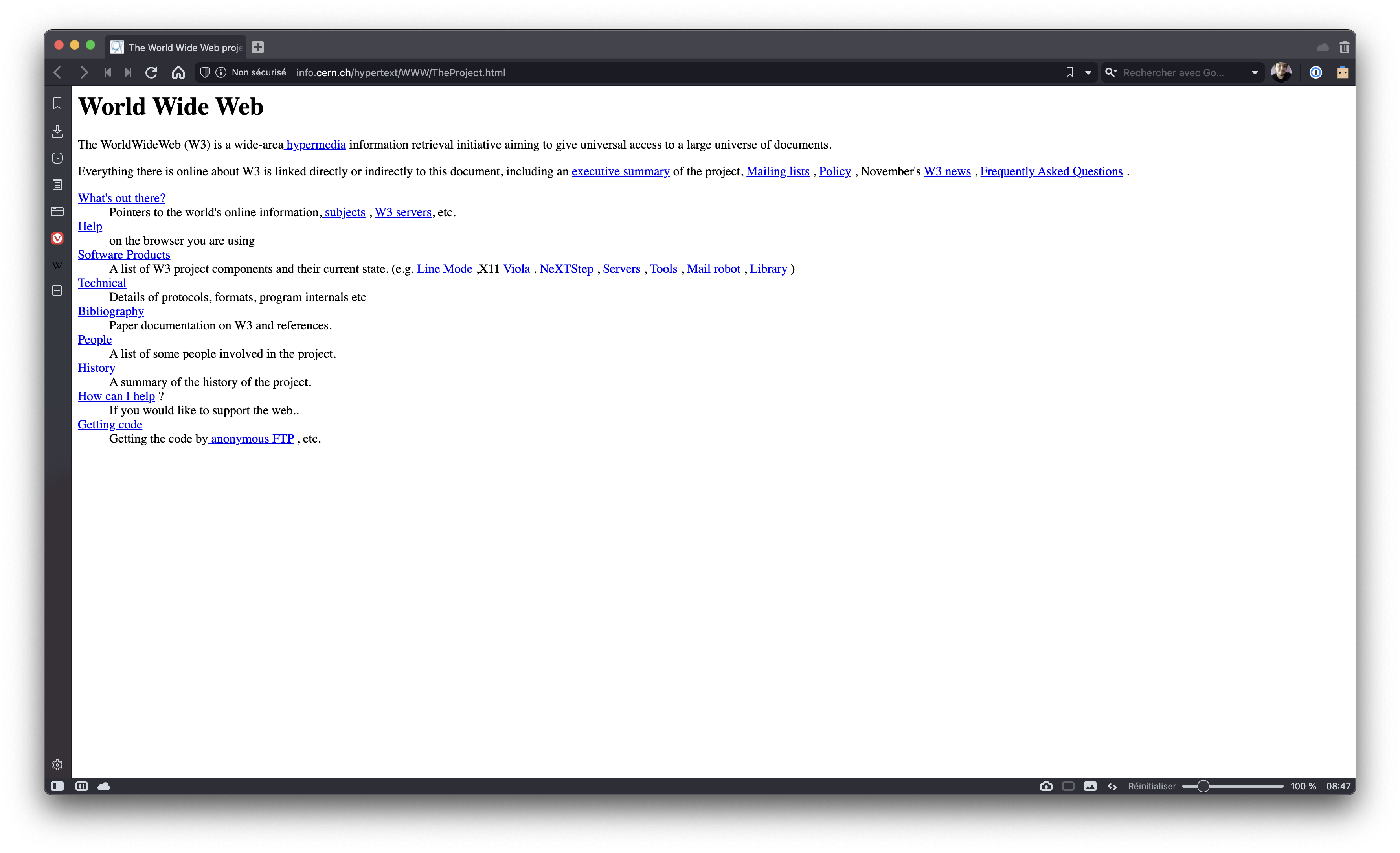Toggle image loading from the status bar
Viewport: 1400px width, 853px height.
pyautogui.click(x=1090, y=786)
